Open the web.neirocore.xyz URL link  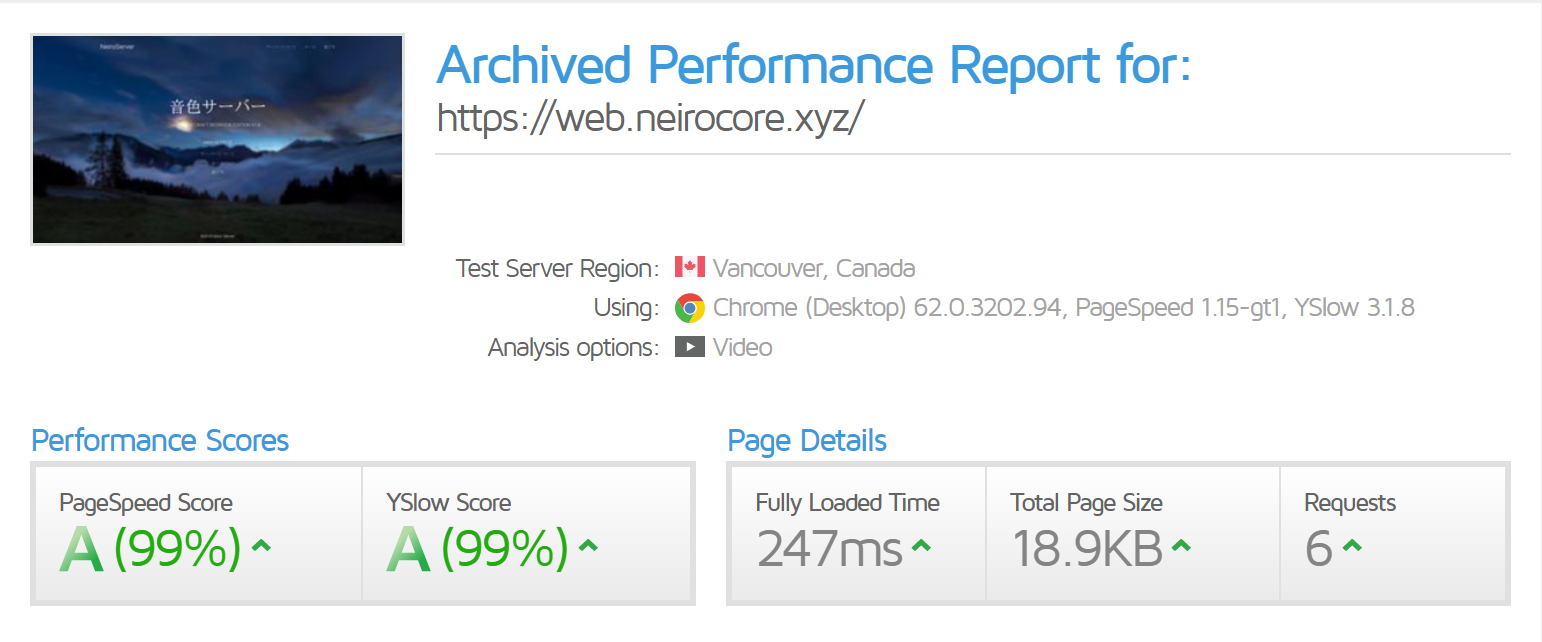[x=650, y=118]
